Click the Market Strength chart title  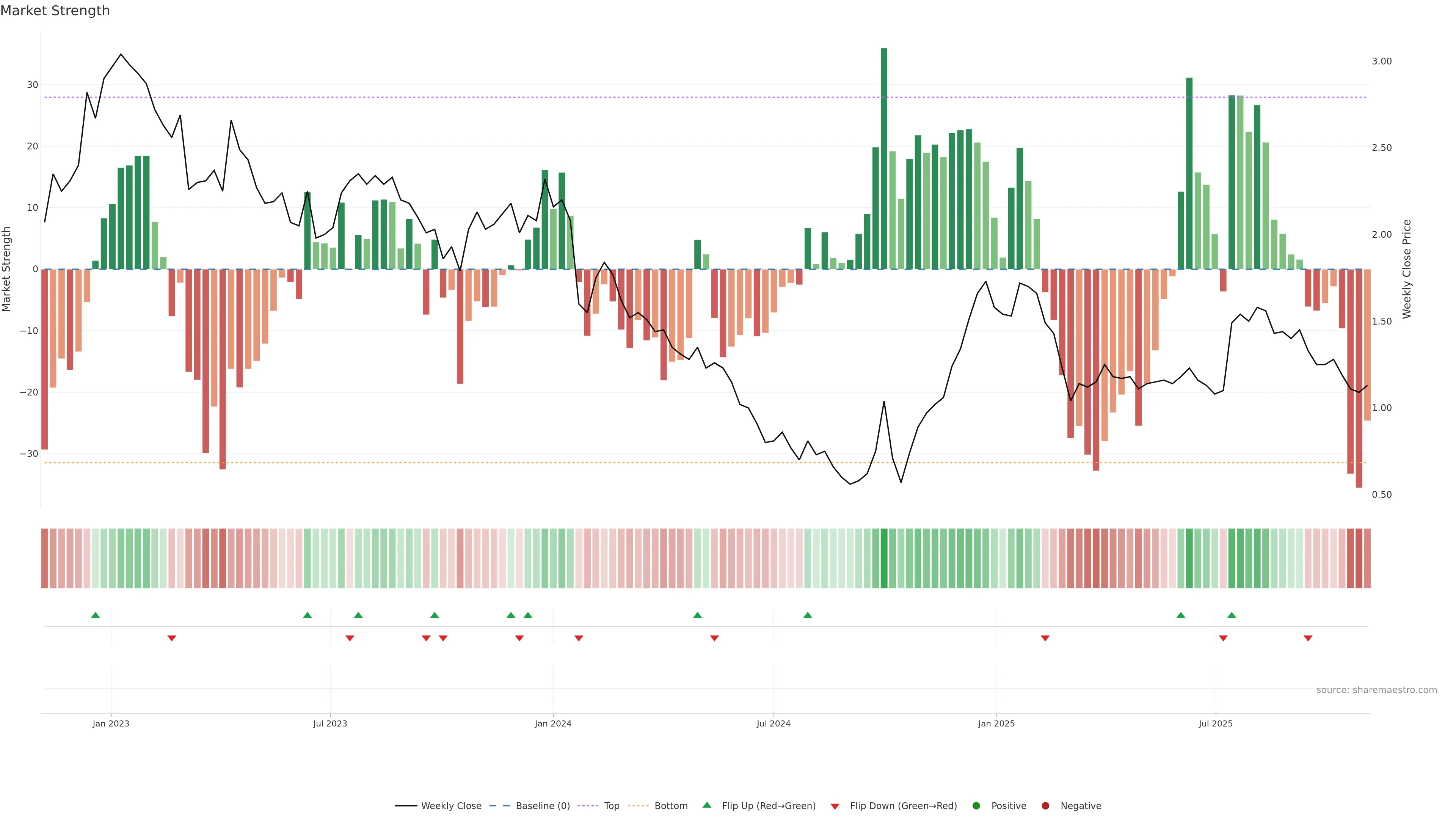[55, 11]
